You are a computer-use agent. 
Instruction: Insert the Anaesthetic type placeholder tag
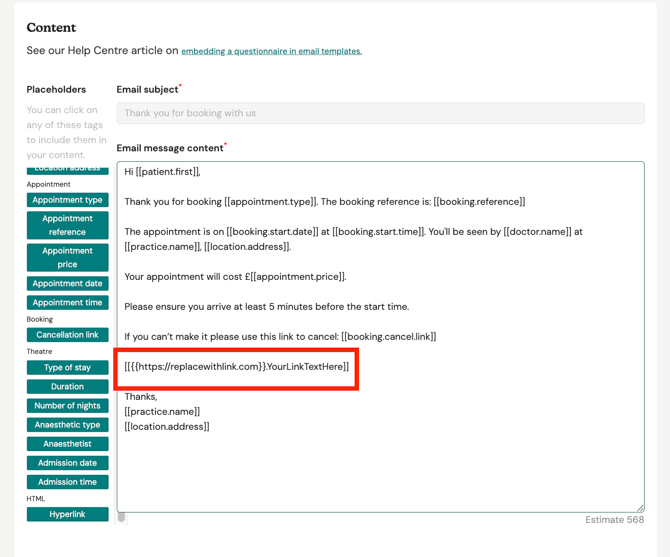pos(67,425)
